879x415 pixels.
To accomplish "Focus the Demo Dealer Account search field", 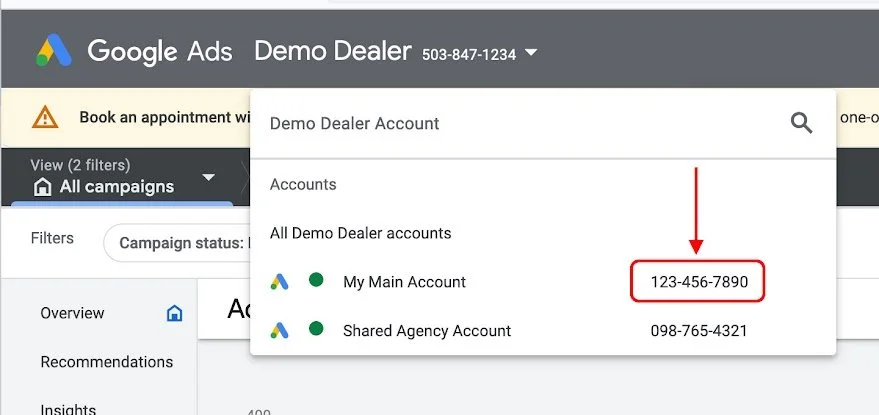I will [543, 123].
